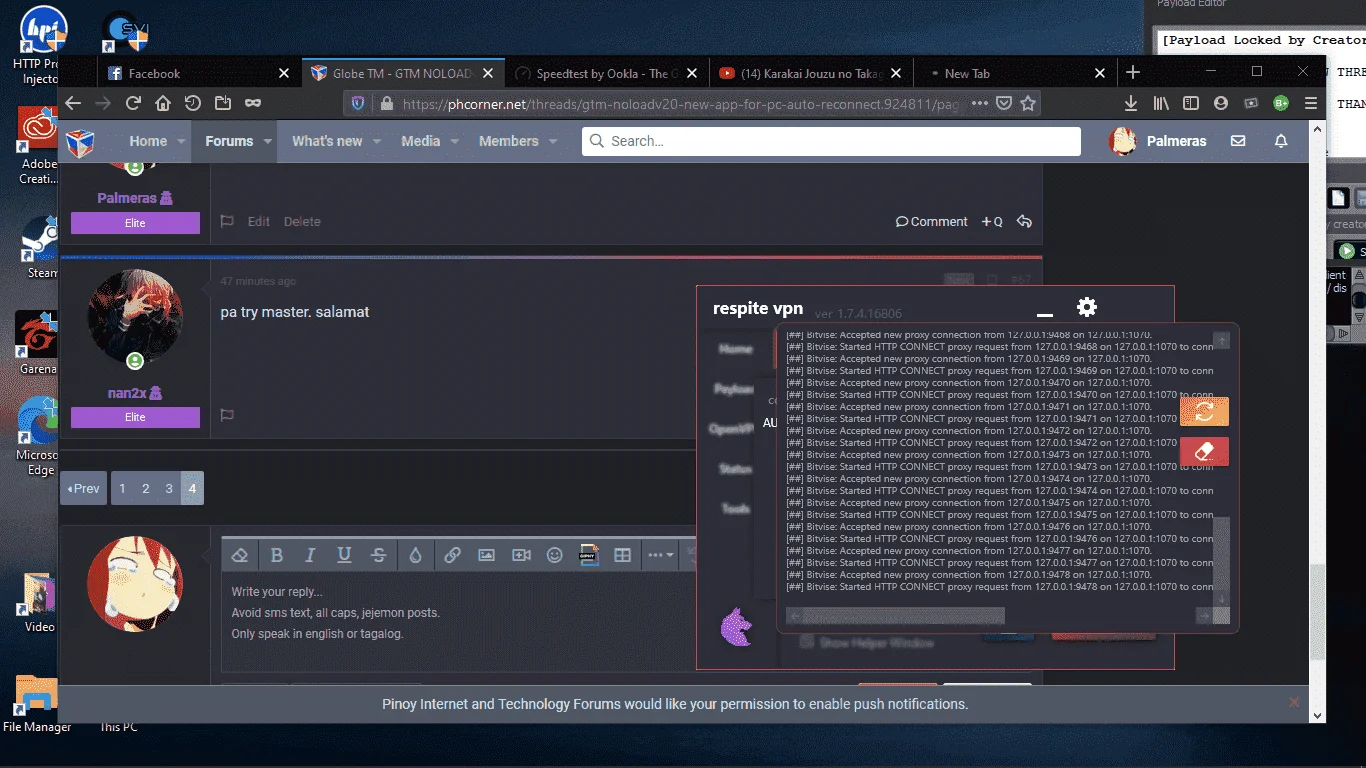1366x768 pixels.
Task: Click the VPN log horizontal scrollbar
Action: click(x=904, y=616)
